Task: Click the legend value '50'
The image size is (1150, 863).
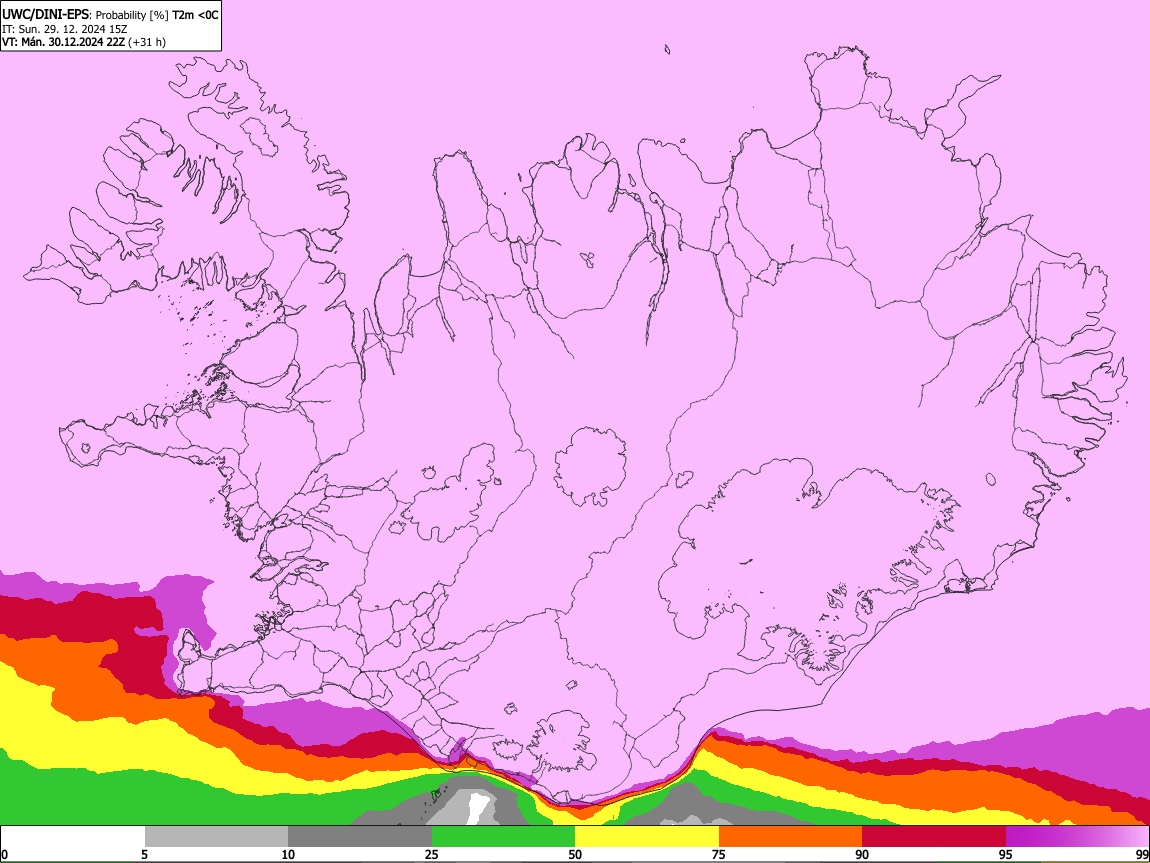Action: click(575, 855)
